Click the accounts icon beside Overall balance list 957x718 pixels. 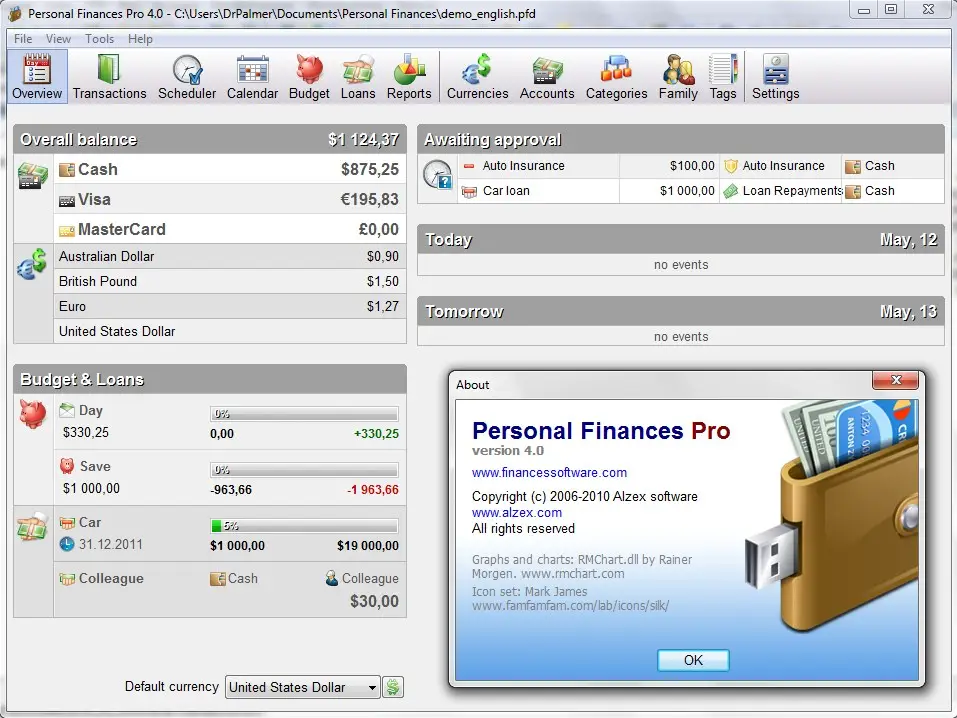(x=32, y=176)
